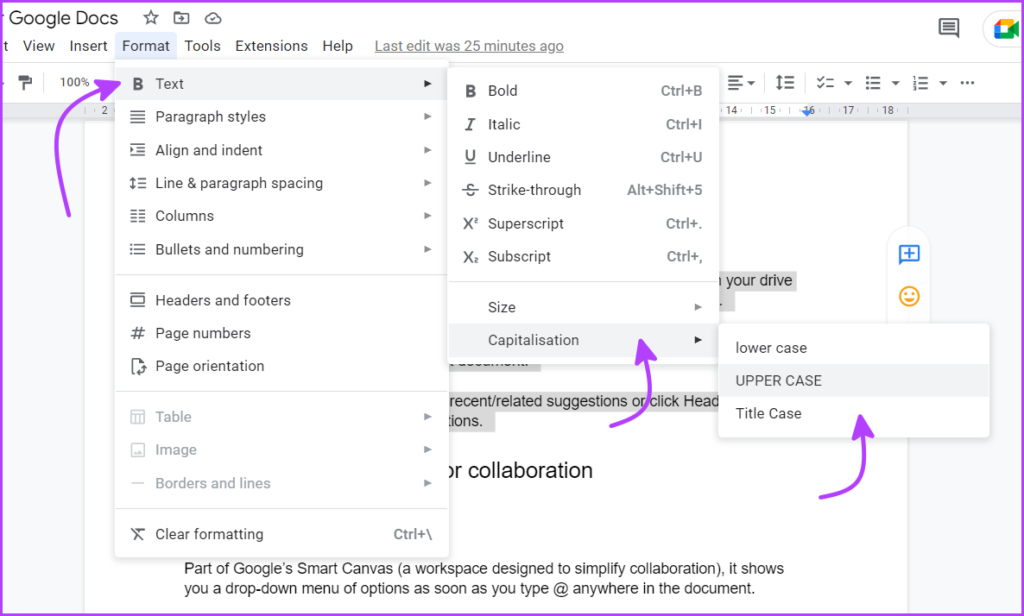
Task: Expand the Columns submenu
Action: click(281, 216)
